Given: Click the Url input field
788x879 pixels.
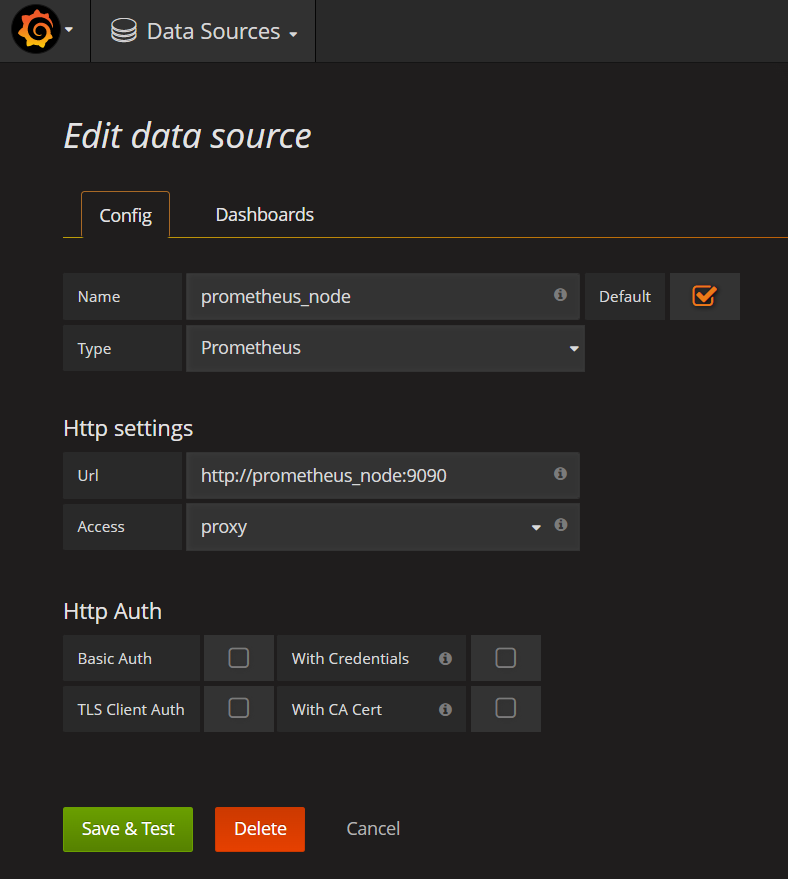Looking at the screenshot, I should coord(370,476).
